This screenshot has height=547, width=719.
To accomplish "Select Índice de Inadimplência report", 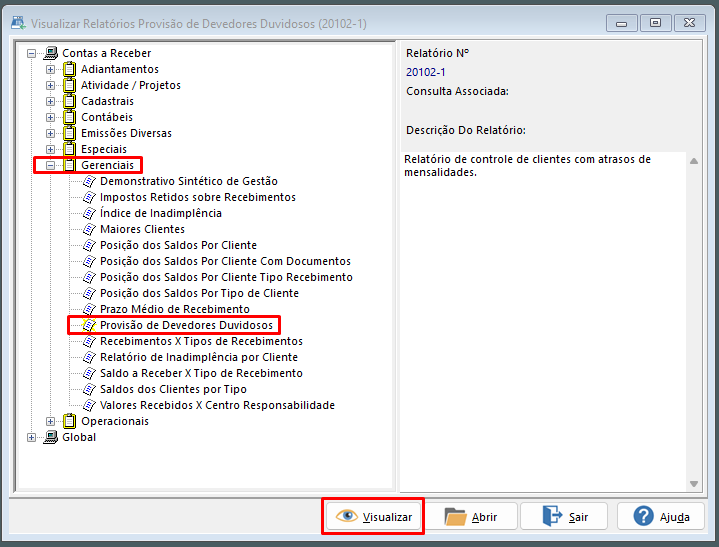I will click(161, 214).
